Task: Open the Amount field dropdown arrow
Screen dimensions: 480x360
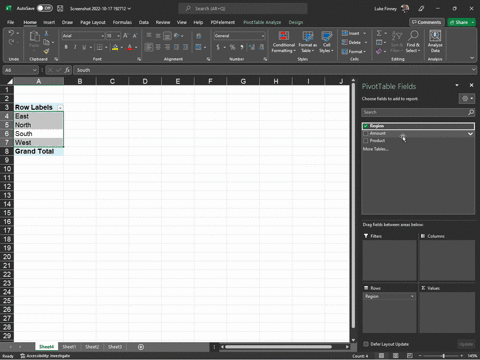Action: tap(470, 134)
